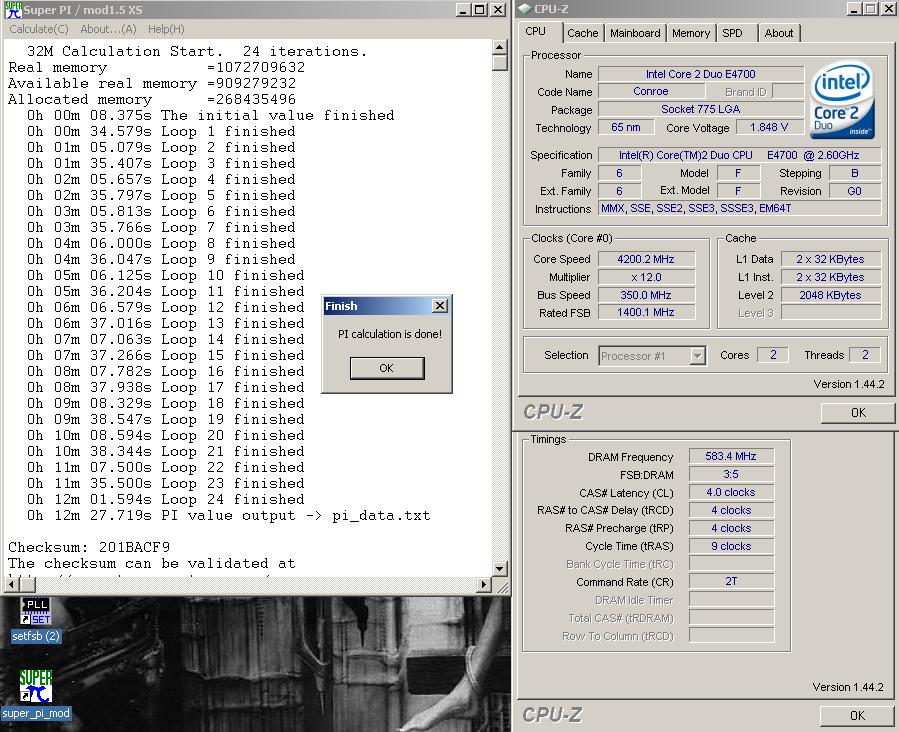899x732 pixels.
Task: Click the Checksum: 201BACF9 line
Action: tap(89, 547)
